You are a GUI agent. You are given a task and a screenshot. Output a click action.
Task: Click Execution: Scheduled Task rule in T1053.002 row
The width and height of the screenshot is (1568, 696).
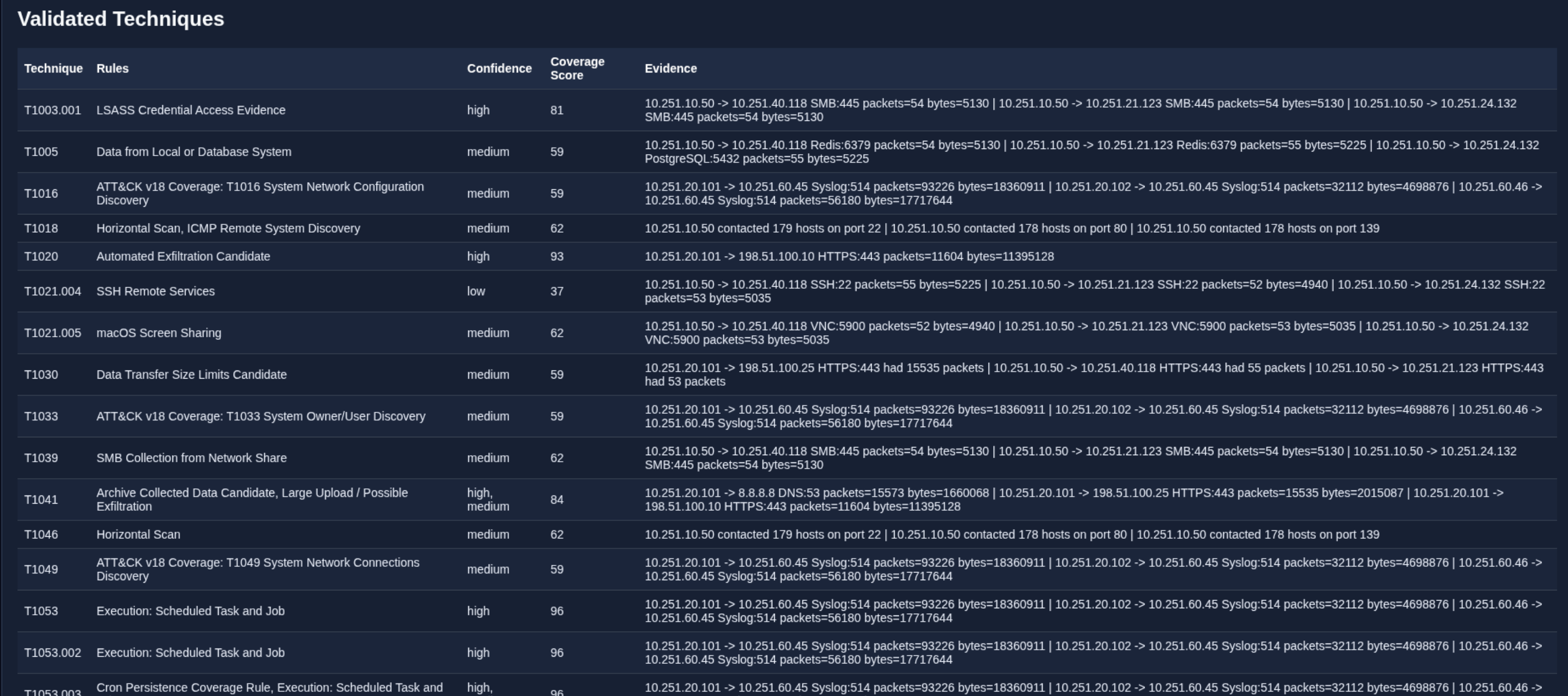[x=190, y=653]
